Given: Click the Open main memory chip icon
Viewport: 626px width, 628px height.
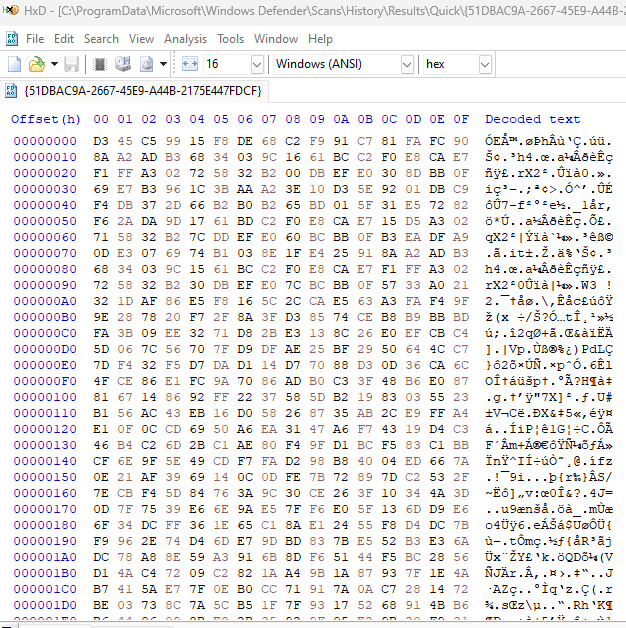Looking at the screenshot, I should click(x=99, y=64).
